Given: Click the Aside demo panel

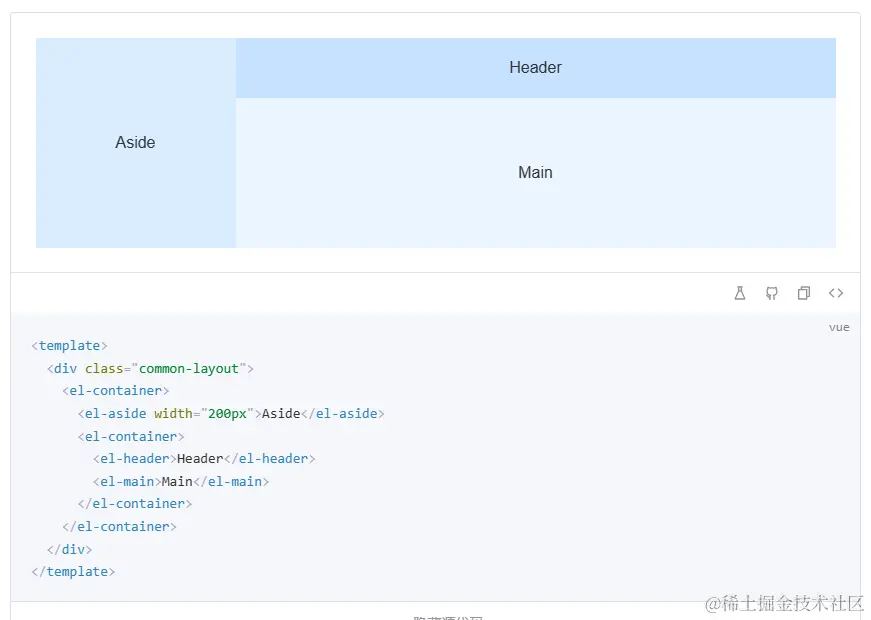Looking at the screenshot, I should 136,143.
